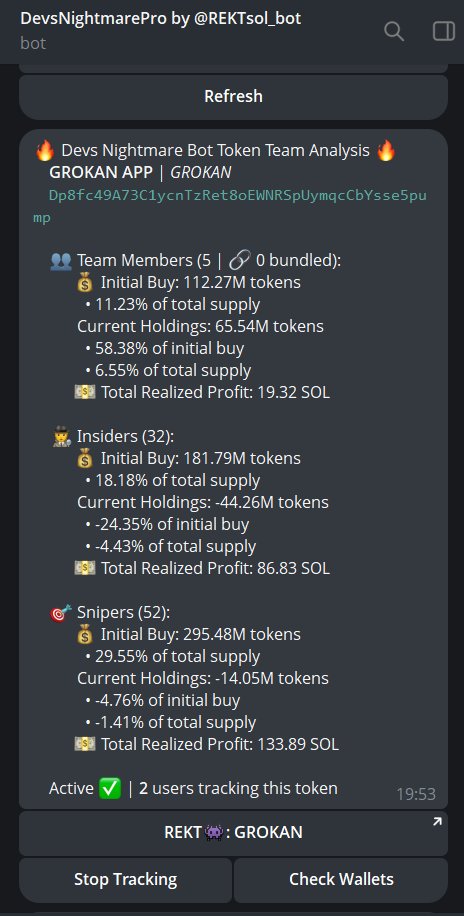
Task: Open the chat search magnifier icon
Action: coord(393,31)
